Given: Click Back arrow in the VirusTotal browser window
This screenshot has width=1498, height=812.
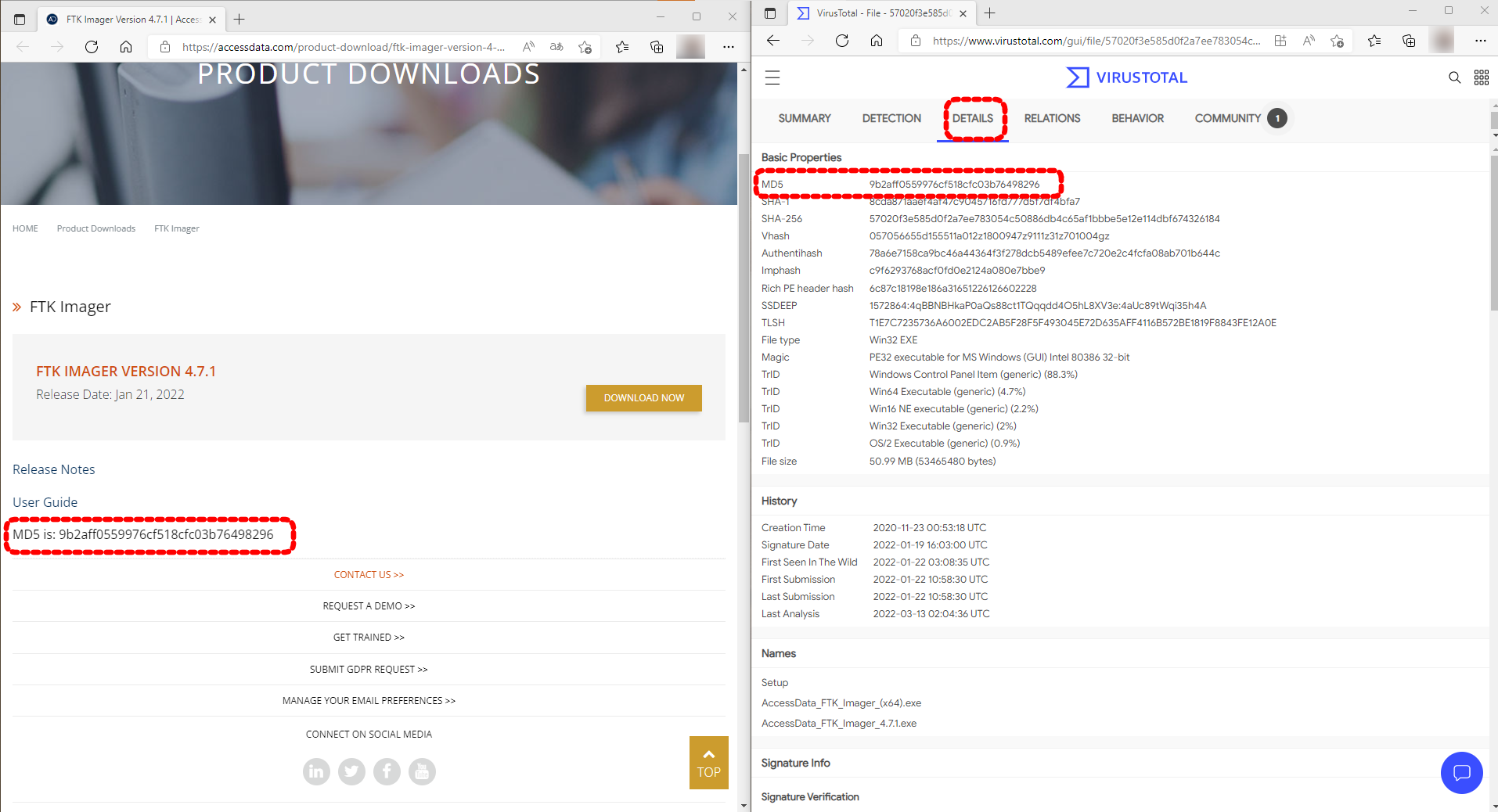Looking at the screenshot, I should coord(773,41).
